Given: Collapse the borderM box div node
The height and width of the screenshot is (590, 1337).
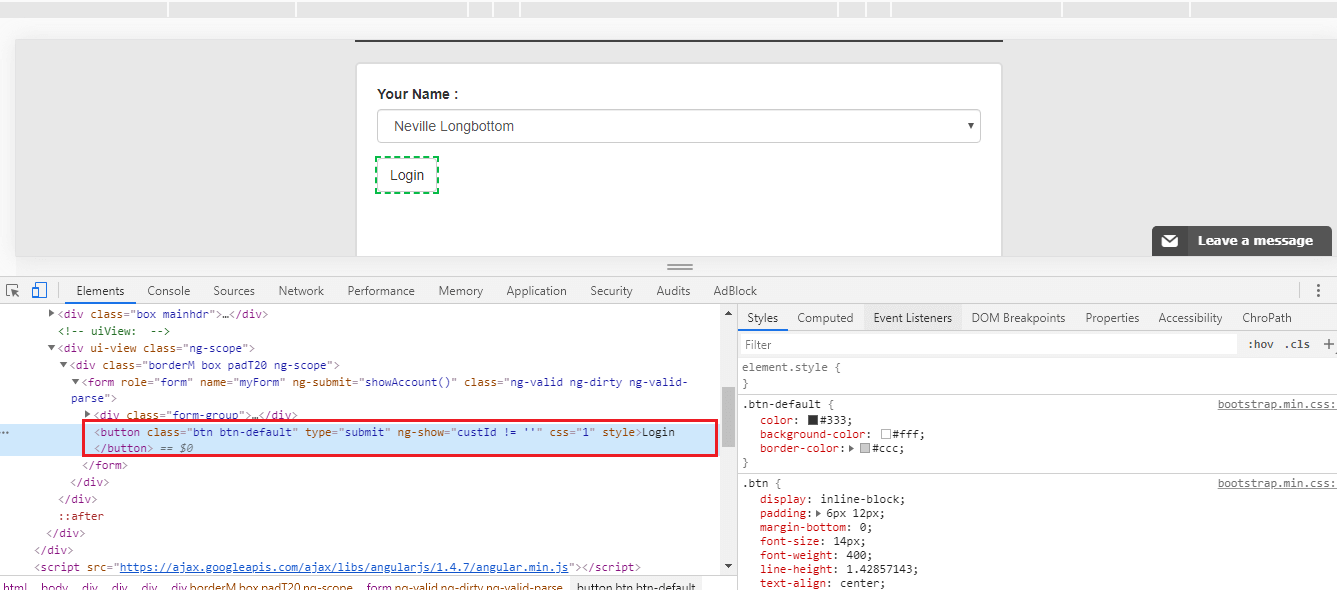Looking at the screenshot, I should pyautogui.click(x=64, y=365).
